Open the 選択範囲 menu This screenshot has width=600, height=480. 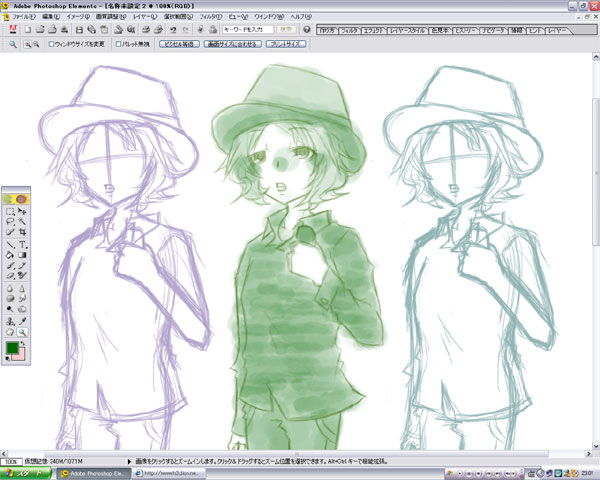tap(178, 17)
